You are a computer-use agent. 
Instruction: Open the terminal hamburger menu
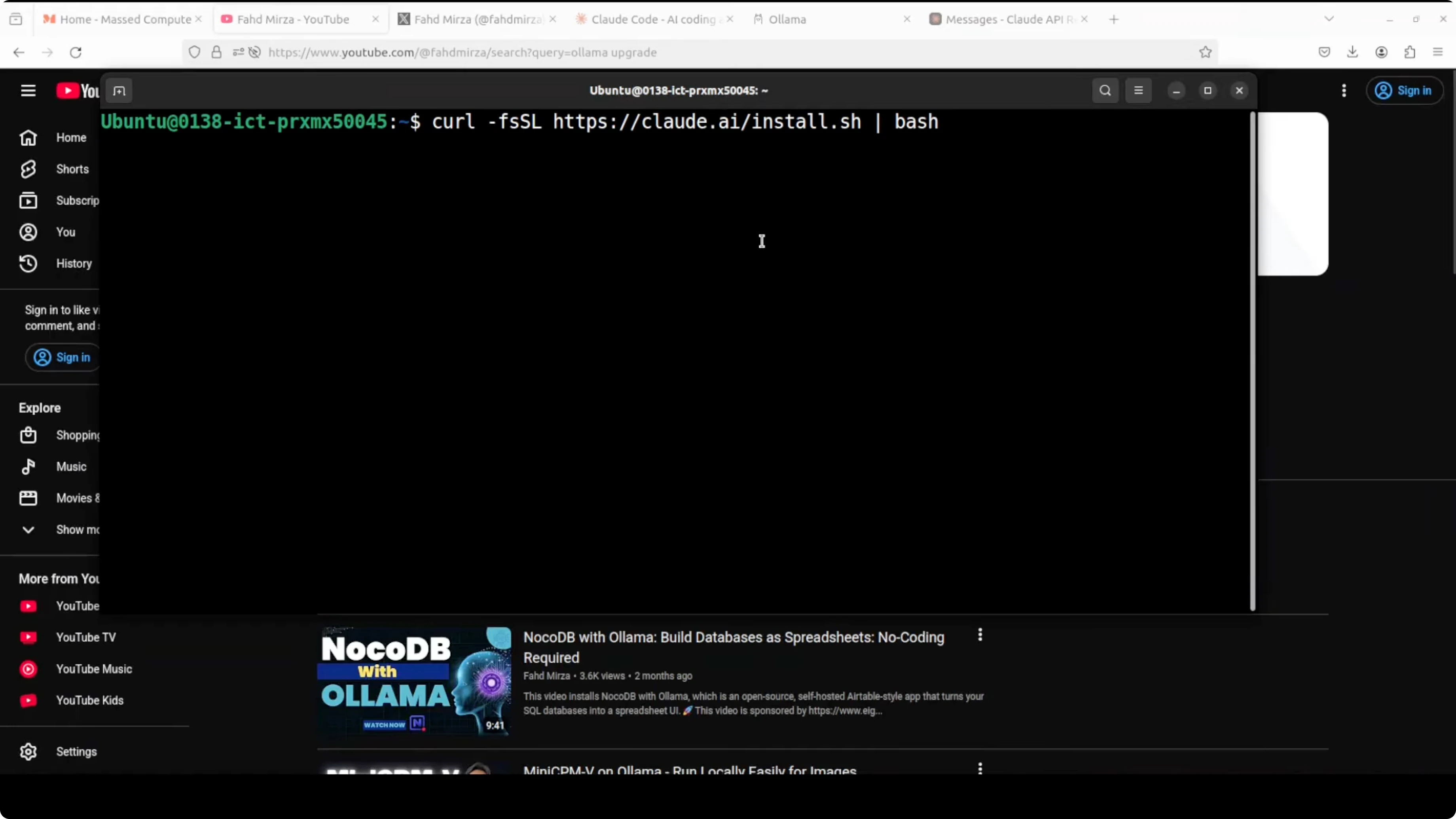(x=1138, y=91)
